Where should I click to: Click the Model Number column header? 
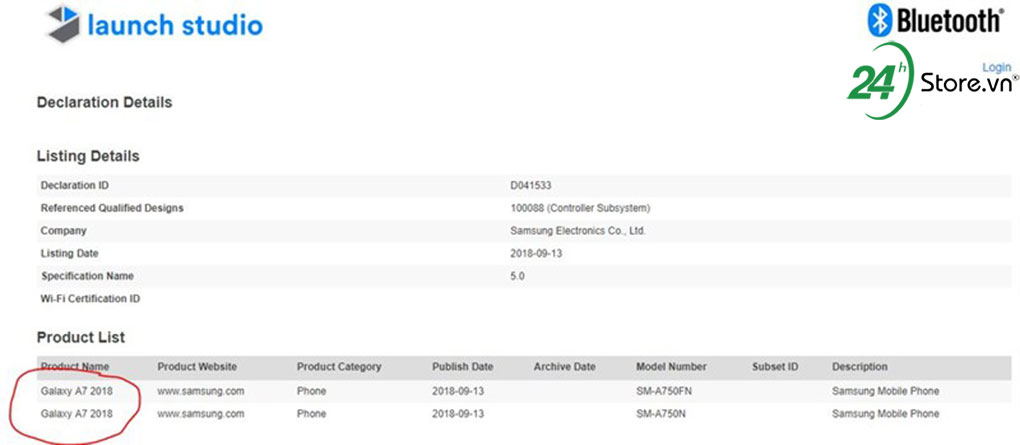pos(671,367)
